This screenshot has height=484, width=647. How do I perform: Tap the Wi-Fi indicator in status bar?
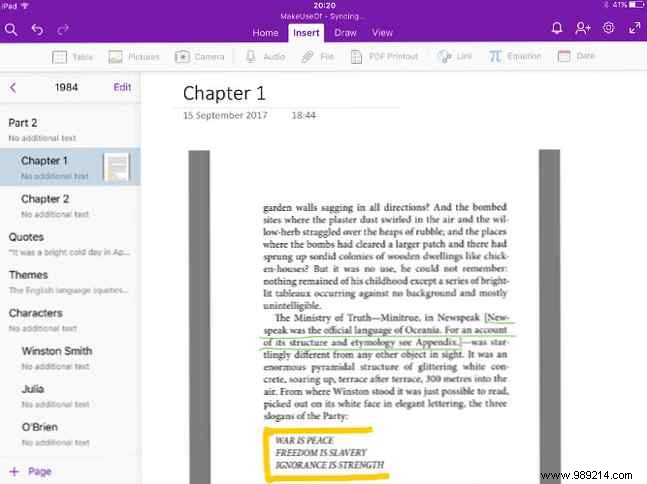point(25,6)
